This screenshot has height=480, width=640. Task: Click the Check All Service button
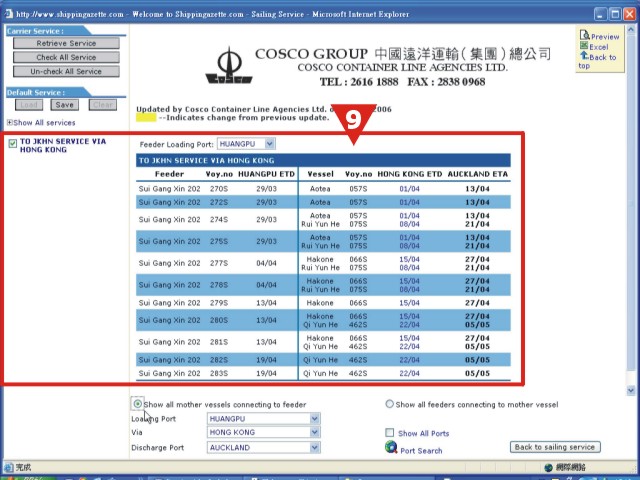click(66, 57)
